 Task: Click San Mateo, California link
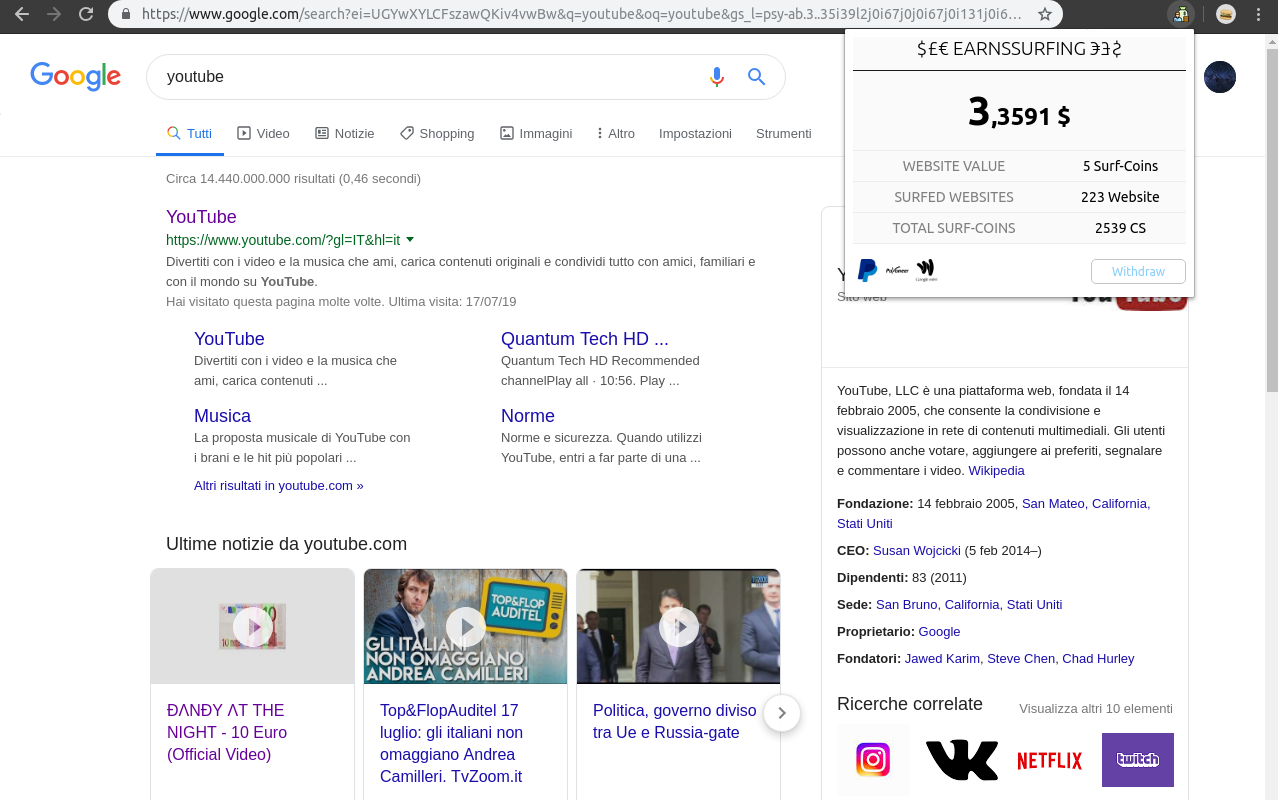click(x=1086, y=503)
